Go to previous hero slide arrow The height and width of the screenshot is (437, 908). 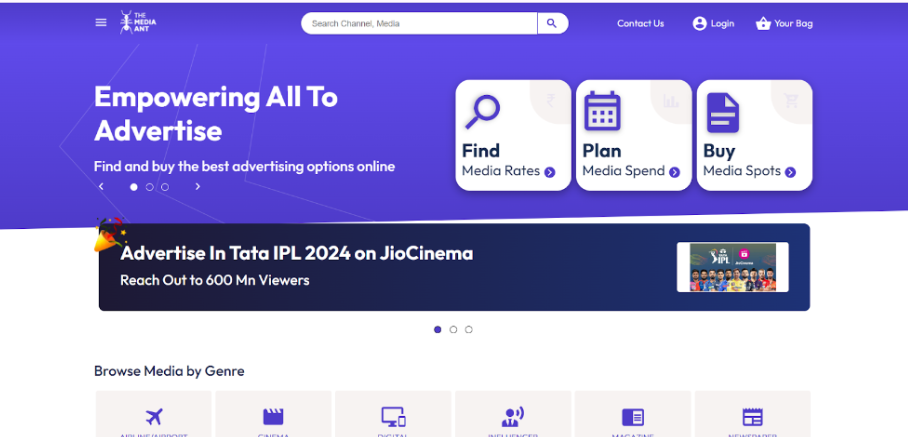[101, 186]
